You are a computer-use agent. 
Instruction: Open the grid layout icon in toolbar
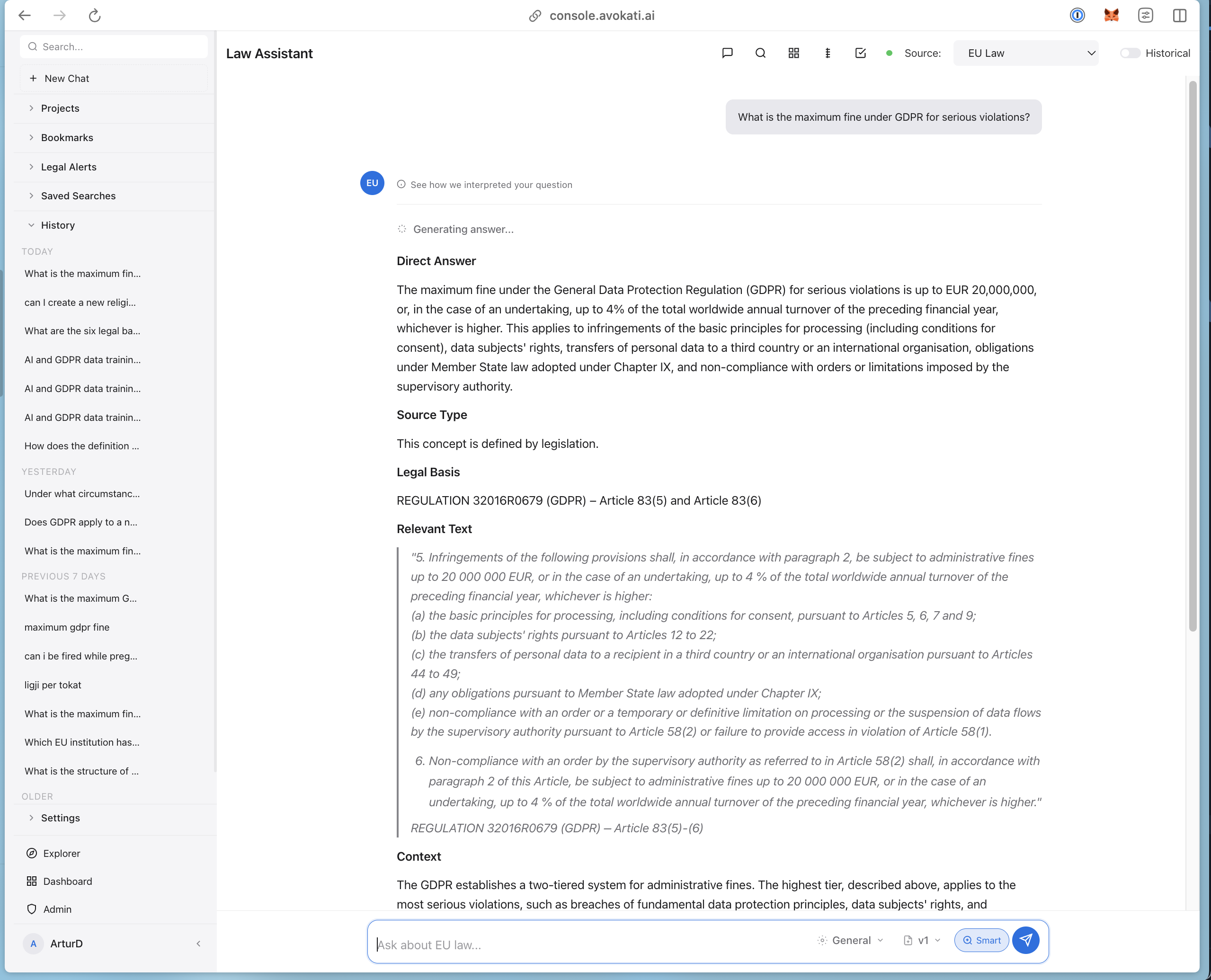click(x=794, y=53)
